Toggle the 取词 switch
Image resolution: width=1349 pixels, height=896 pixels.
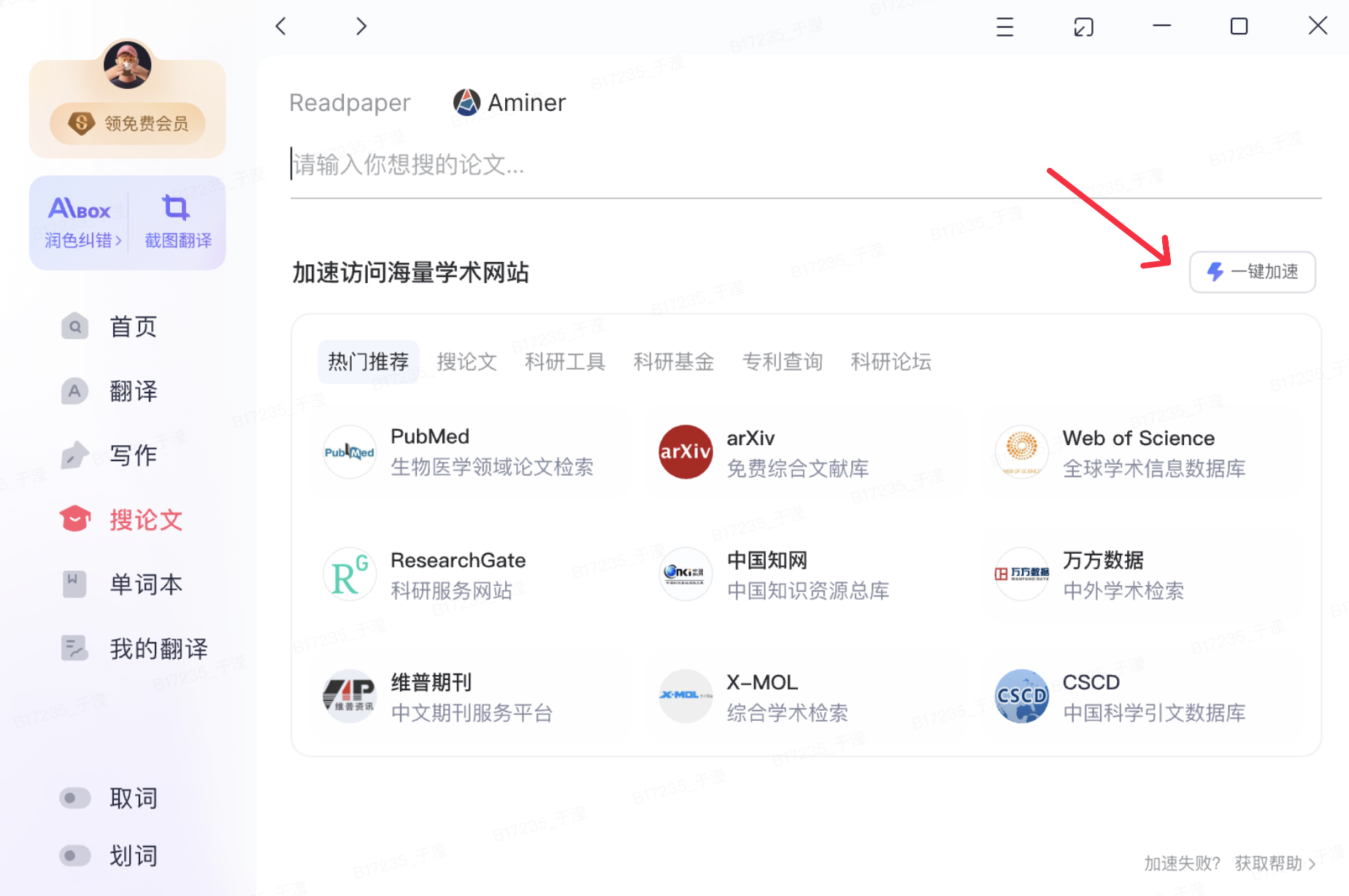[74, 798]
